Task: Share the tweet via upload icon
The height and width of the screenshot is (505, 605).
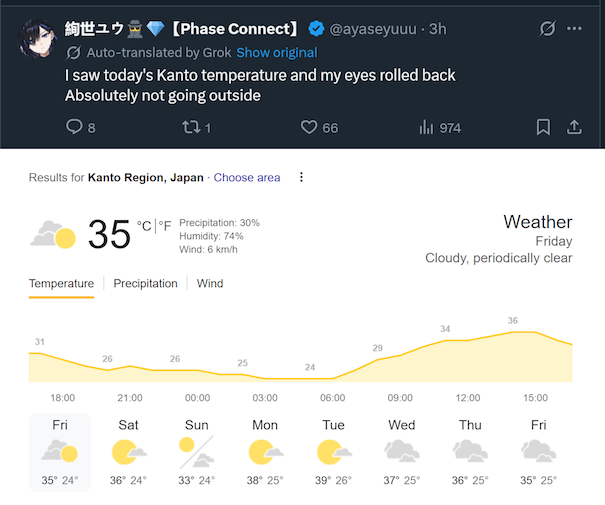Action: coord(574,127)
